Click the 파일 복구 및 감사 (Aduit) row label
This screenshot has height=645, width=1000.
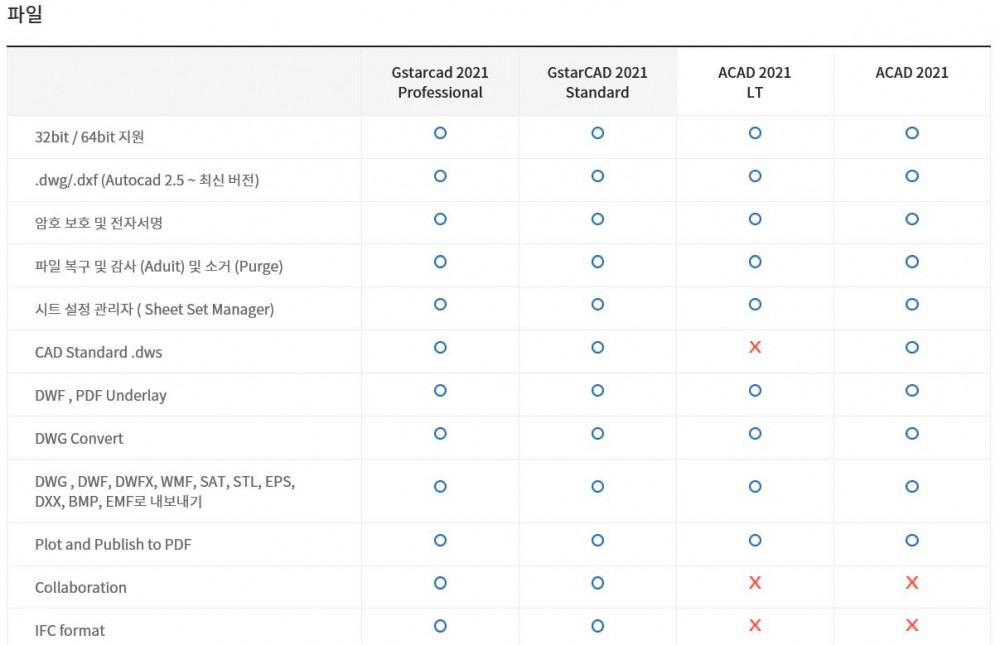[159, 266]
